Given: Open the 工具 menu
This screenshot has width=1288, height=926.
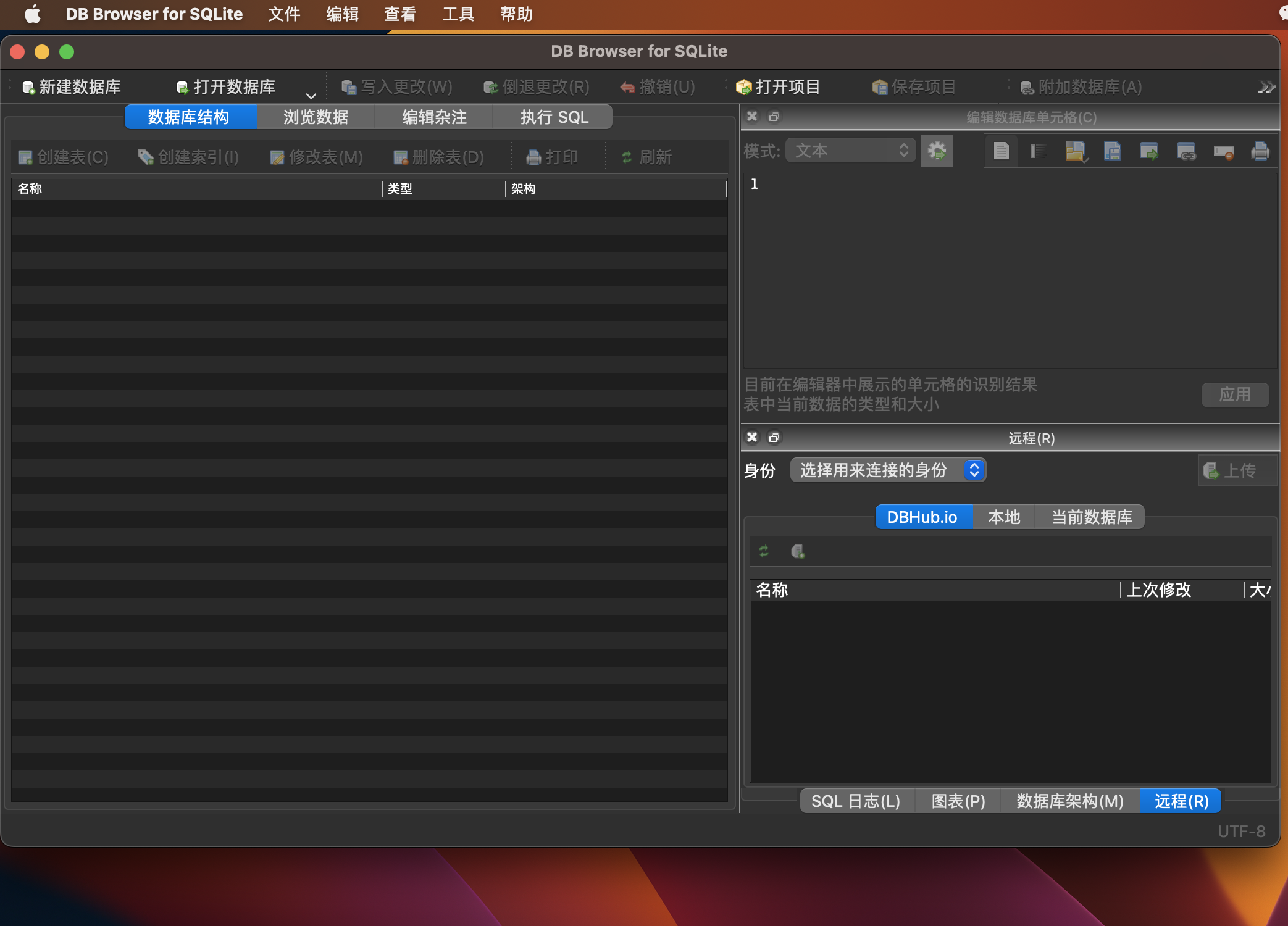Looking at the screenshot, I should [458, 14].
